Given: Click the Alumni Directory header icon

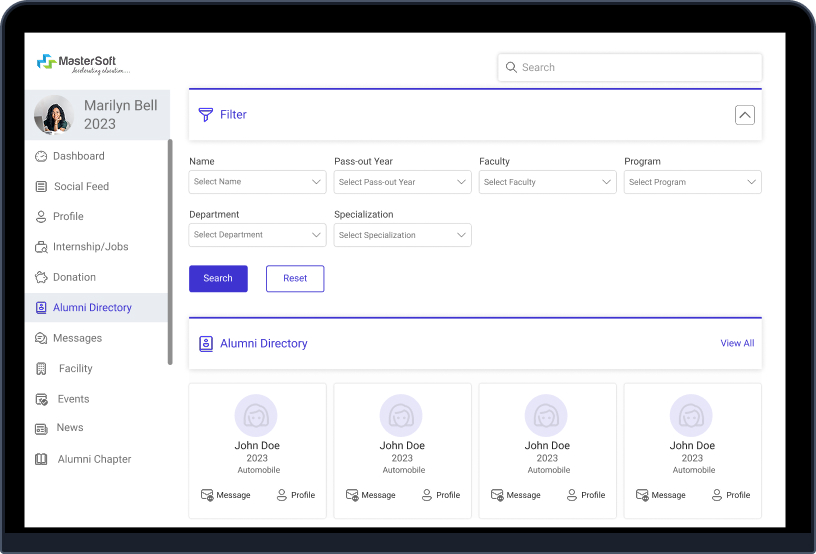Looking at the screenshot, I should pyautogui.click(x=206, y=344).
